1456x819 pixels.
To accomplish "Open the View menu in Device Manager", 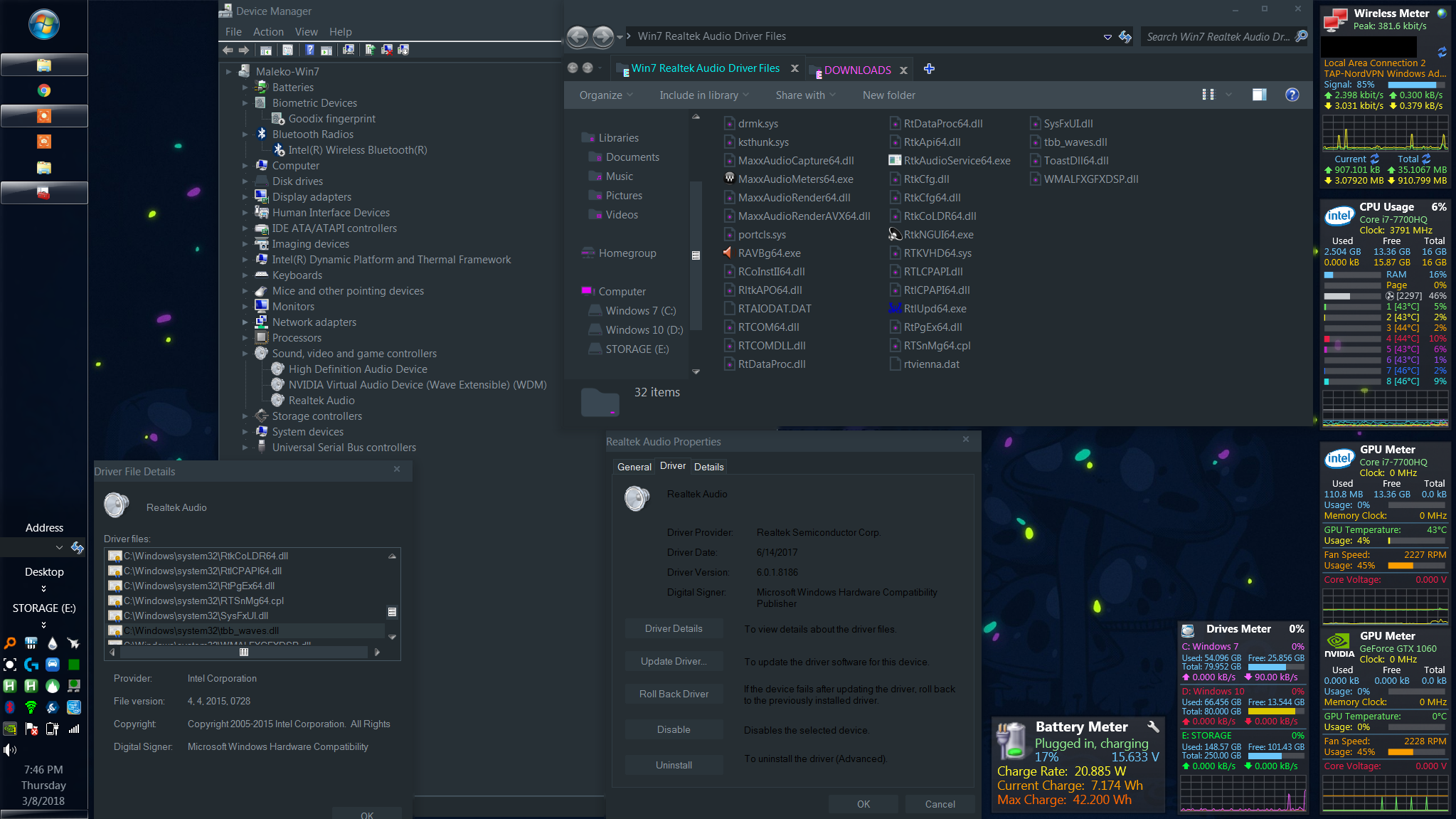I will click(307, 32).
